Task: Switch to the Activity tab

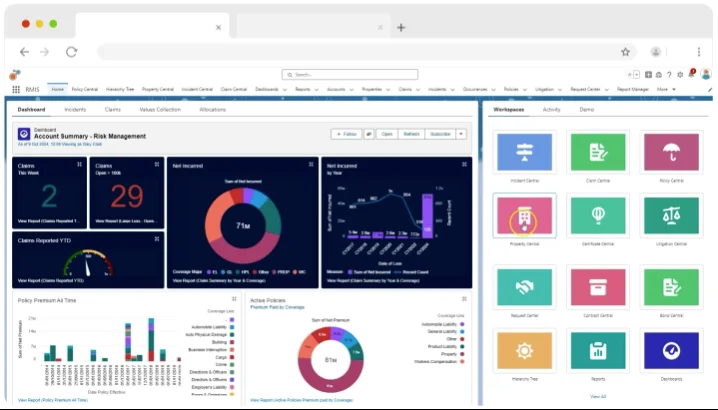Action: [551, 109]
